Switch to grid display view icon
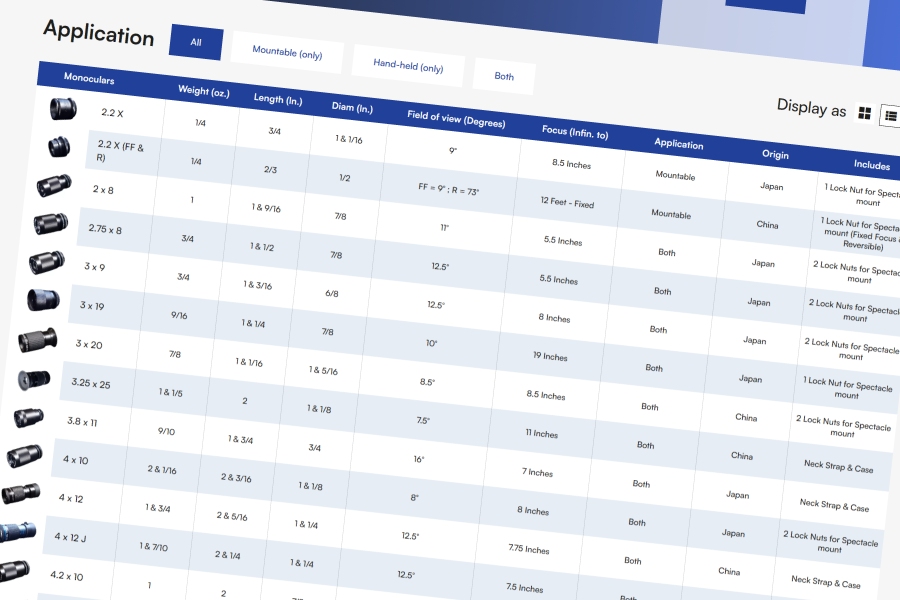 point(865,113)
